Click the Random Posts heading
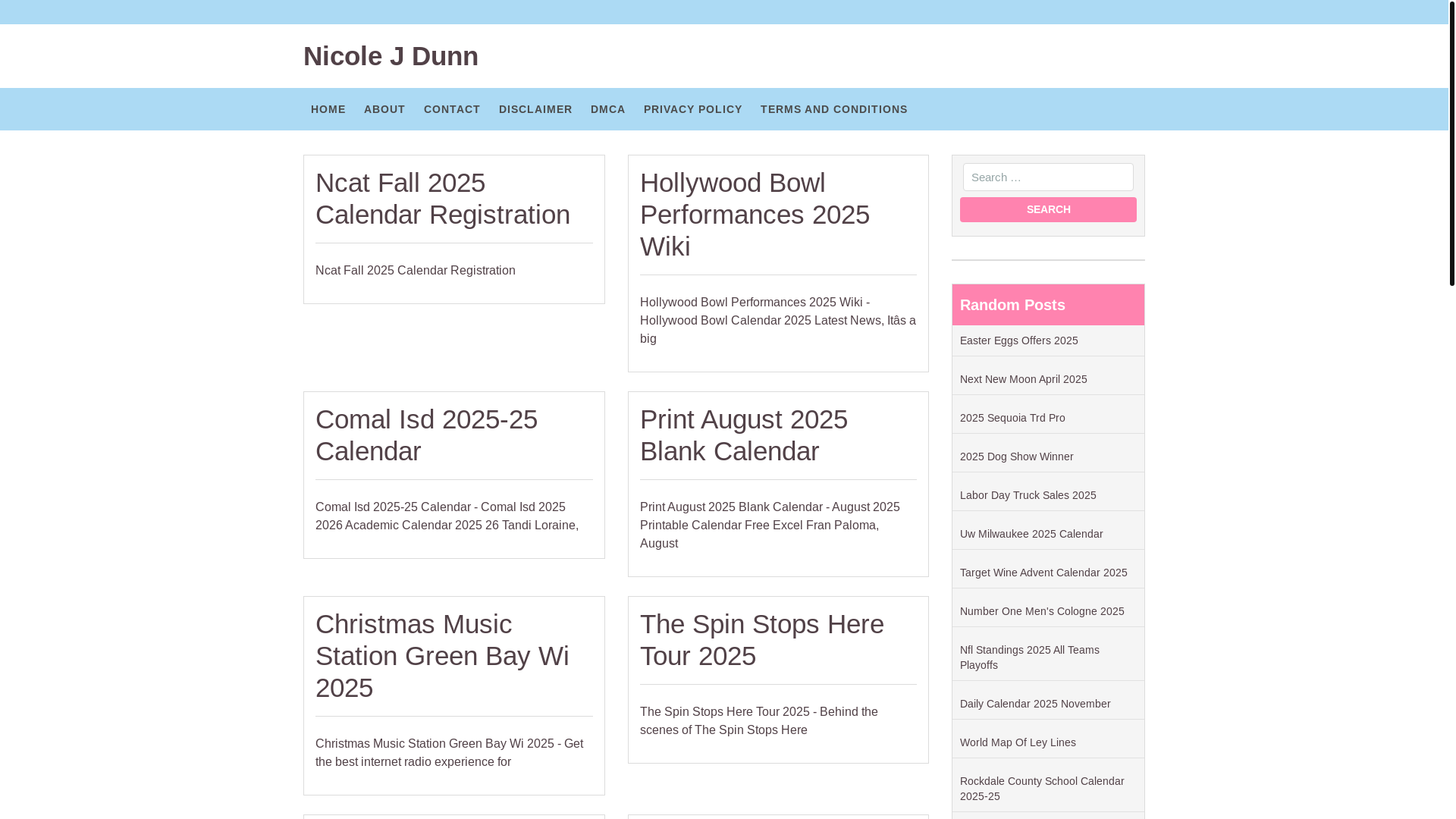 [1012, 305]
